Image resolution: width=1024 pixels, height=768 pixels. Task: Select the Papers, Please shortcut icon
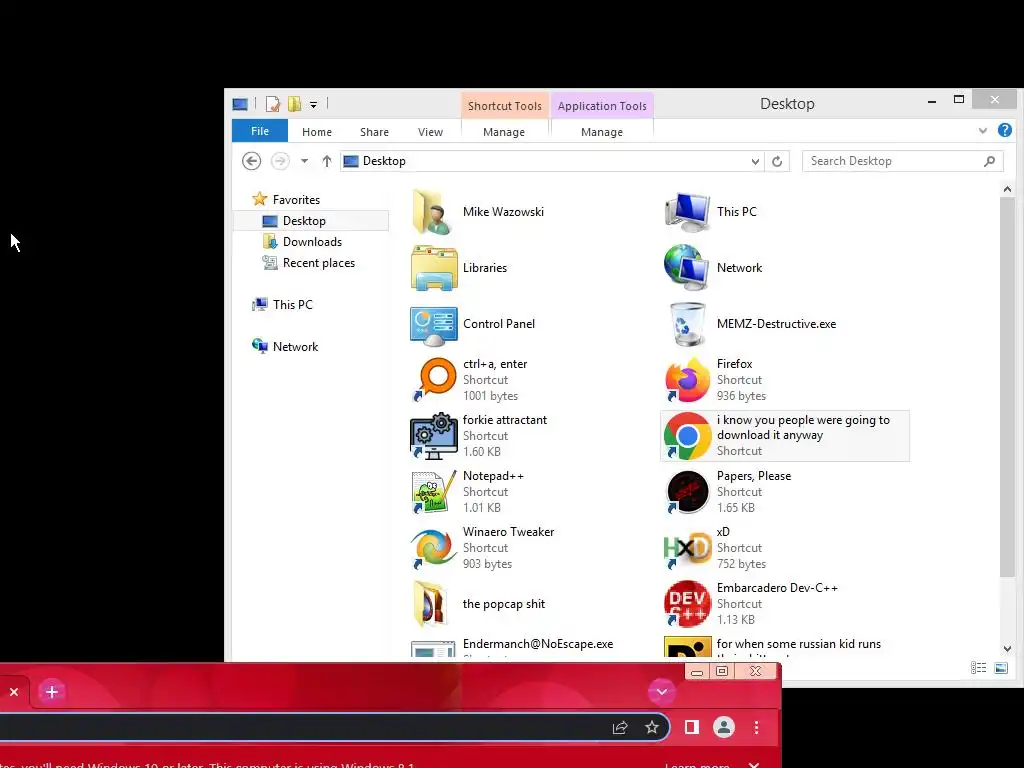pos(687,492)
